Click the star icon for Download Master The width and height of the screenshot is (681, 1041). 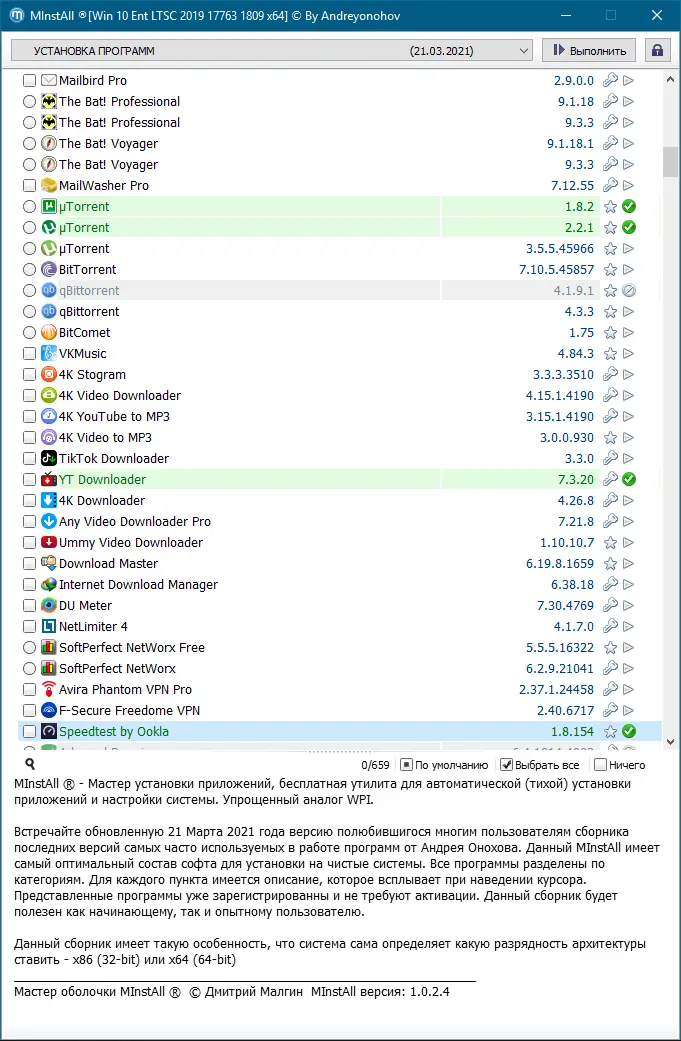[x=610, y=564]
